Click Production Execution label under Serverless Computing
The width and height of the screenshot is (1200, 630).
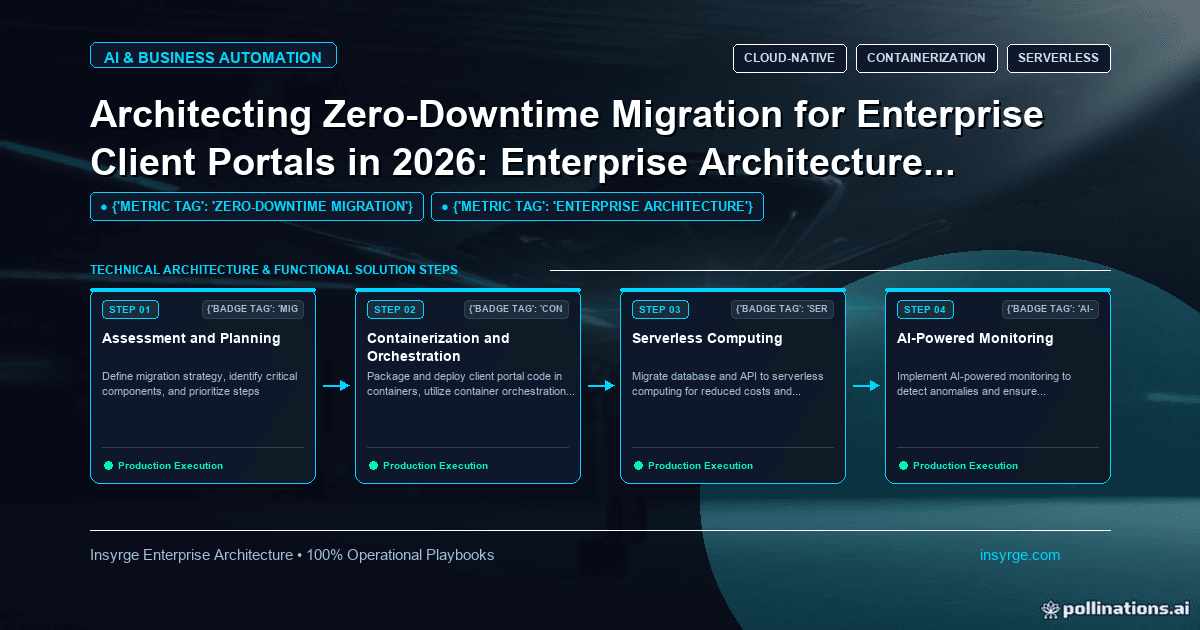point(700,465)
